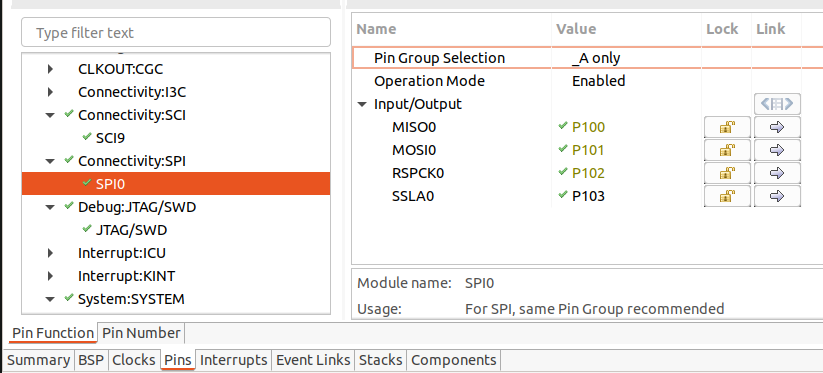
Task: Collapse the Connectivity:SCI tree node
Action: pos(50,115)
